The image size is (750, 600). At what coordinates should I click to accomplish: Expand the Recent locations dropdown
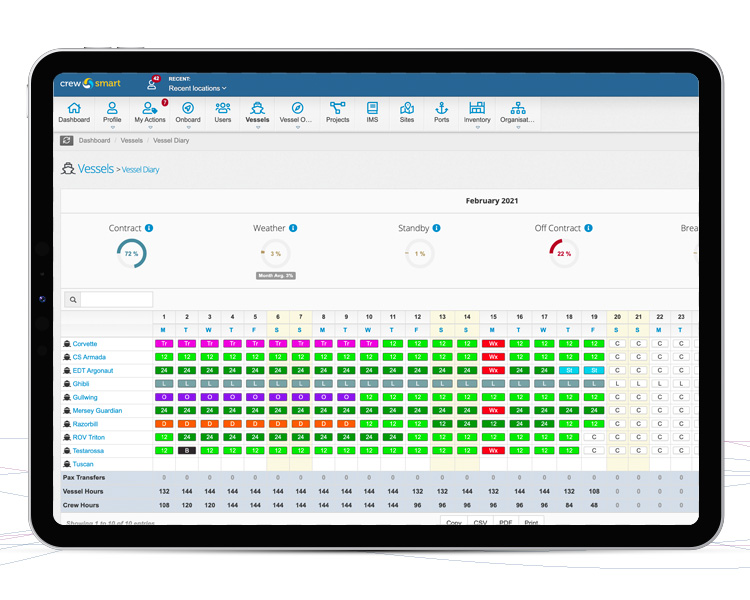click(197, 89)
